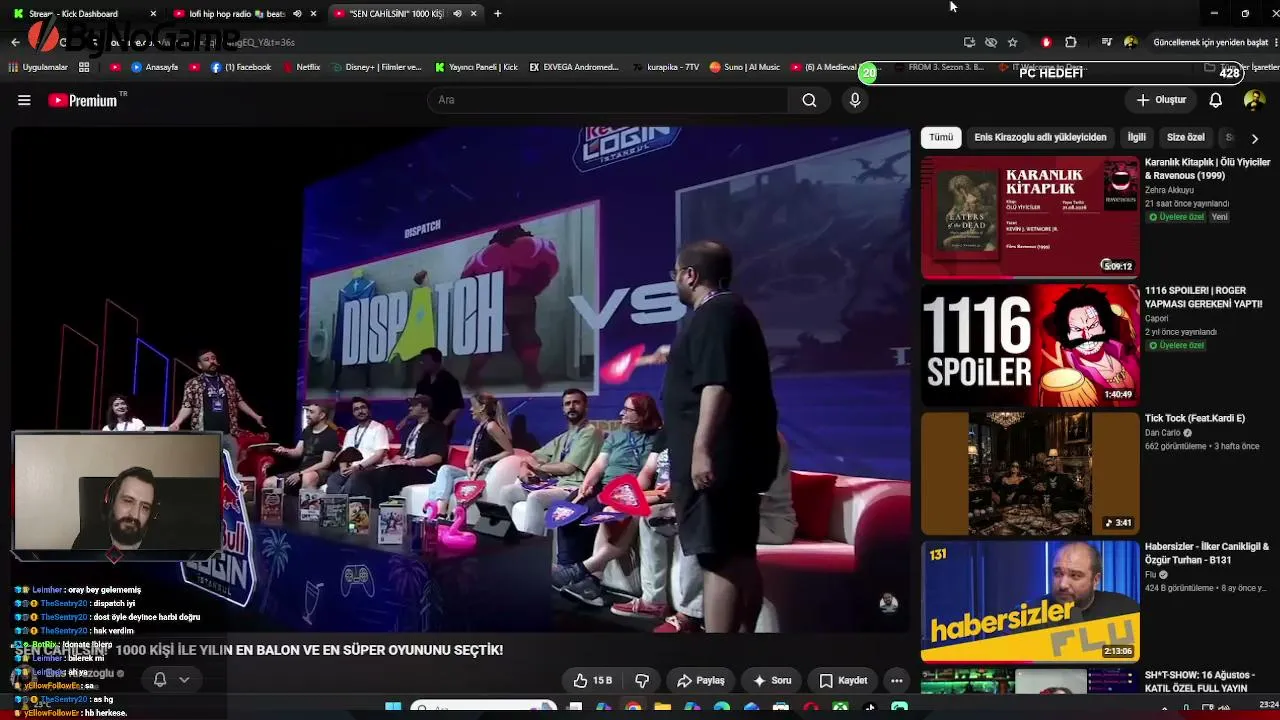Open the browser extensions puzzle icon
Viewport: 1280px width, 720px height.
[1071, 42]
